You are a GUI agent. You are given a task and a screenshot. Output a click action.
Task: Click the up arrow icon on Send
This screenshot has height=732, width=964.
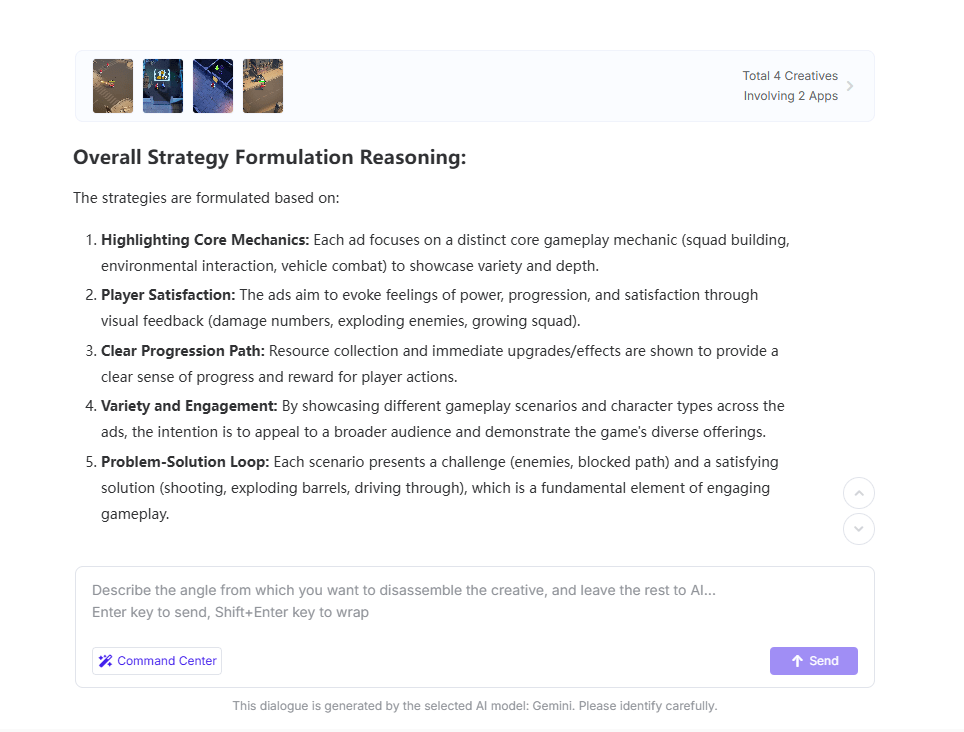797,661
